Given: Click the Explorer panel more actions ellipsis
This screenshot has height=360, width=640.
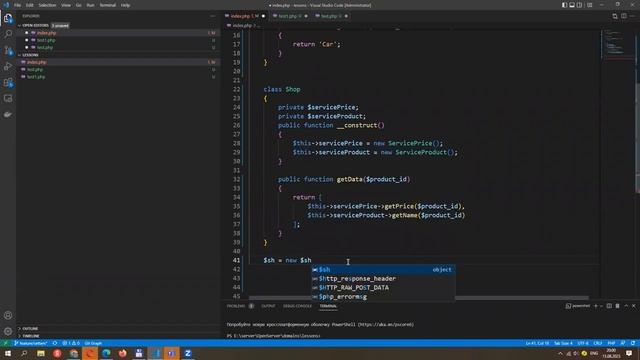Looking at the screenshot, I should [x=213, y=16].
